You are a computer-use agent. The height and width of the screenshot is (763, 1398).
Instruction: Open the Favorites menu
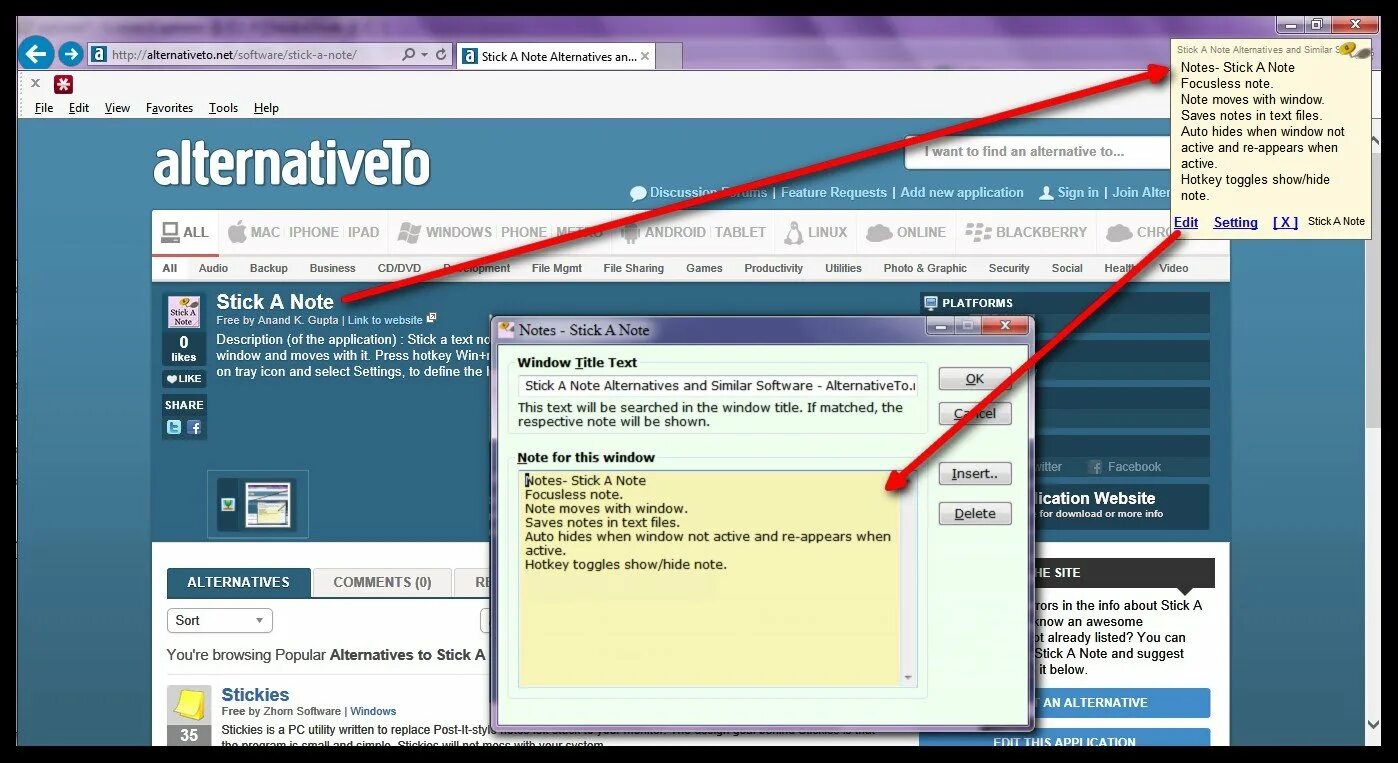click(x=169, y=108)
